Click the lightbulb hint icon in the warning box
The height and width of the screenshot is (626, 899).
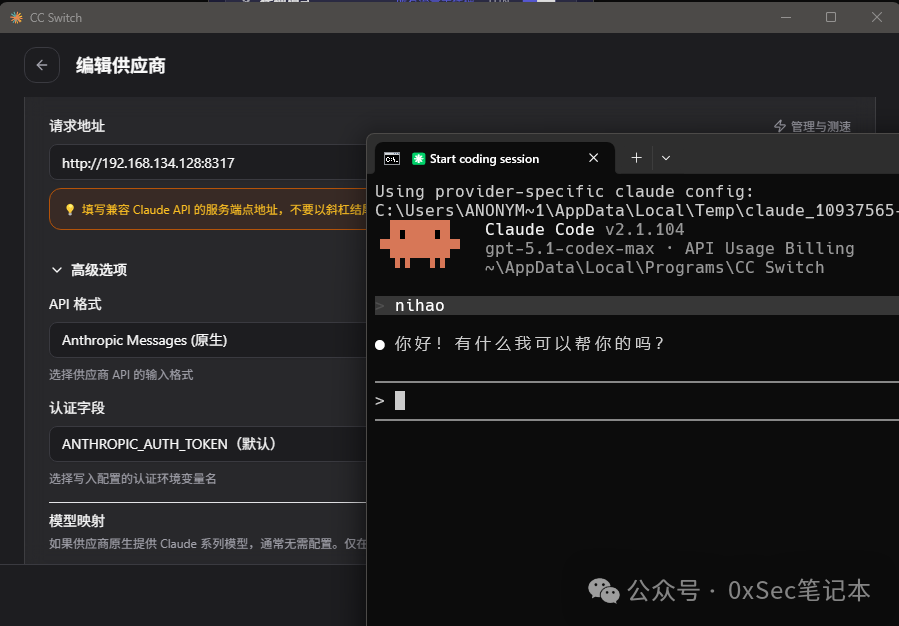pyautogui.click(x=70, y=210)
